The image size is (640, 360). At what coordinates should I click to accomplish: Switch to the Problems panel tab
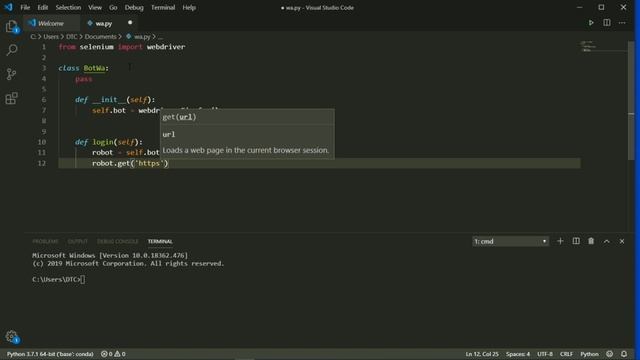(45, 242)
